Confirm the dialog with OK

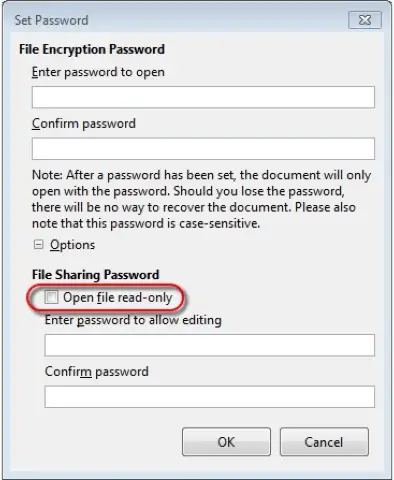click(x=226, y=442)
